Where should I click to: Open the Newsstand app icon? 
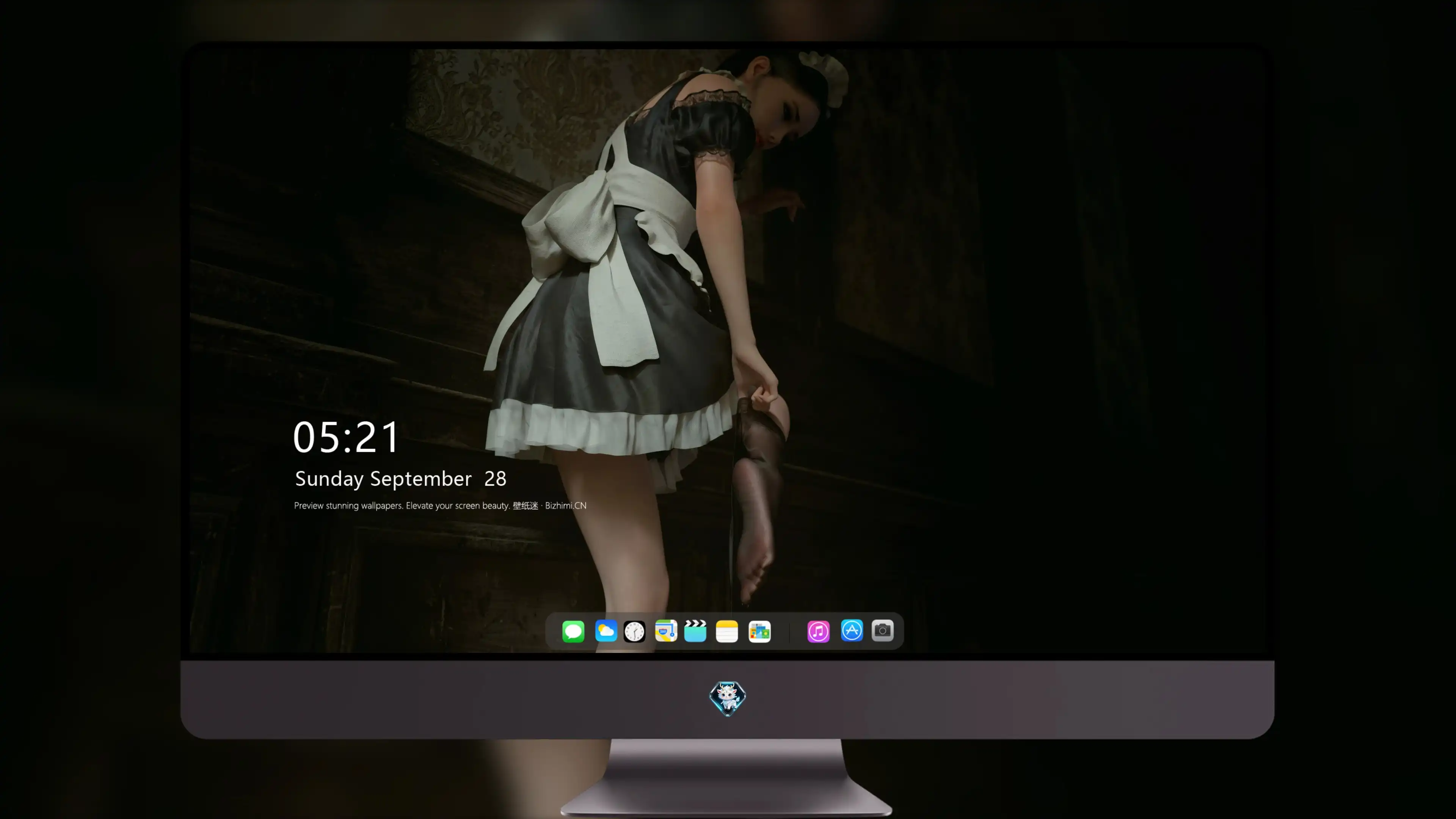click(x=759, y=631)
